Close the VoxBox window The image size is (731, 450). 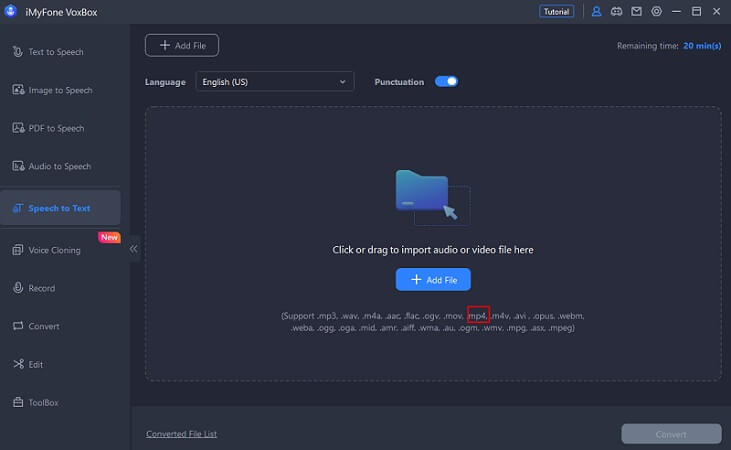click(717, 12)
